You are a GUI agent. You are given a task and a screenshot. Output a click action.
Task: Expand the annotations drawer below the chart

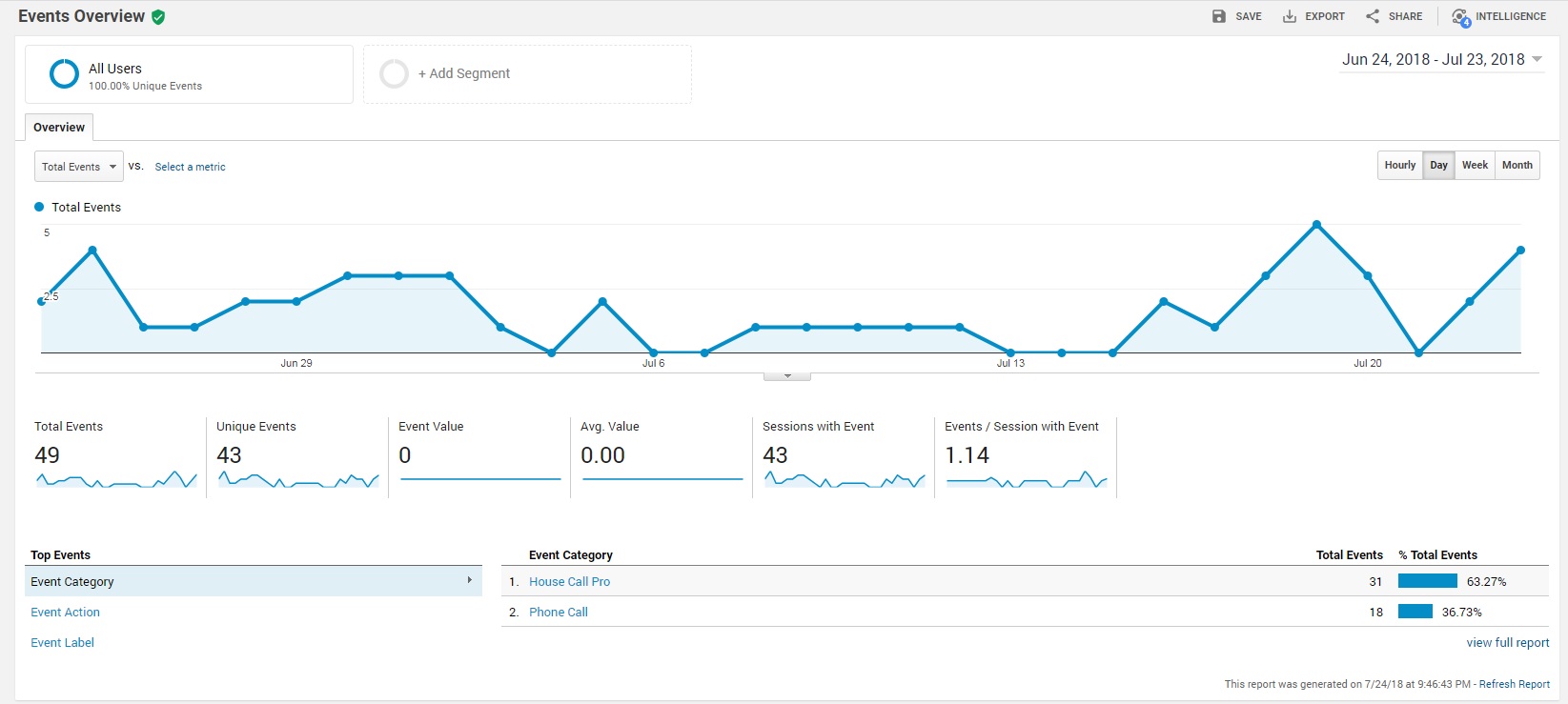tap(787, 376)
